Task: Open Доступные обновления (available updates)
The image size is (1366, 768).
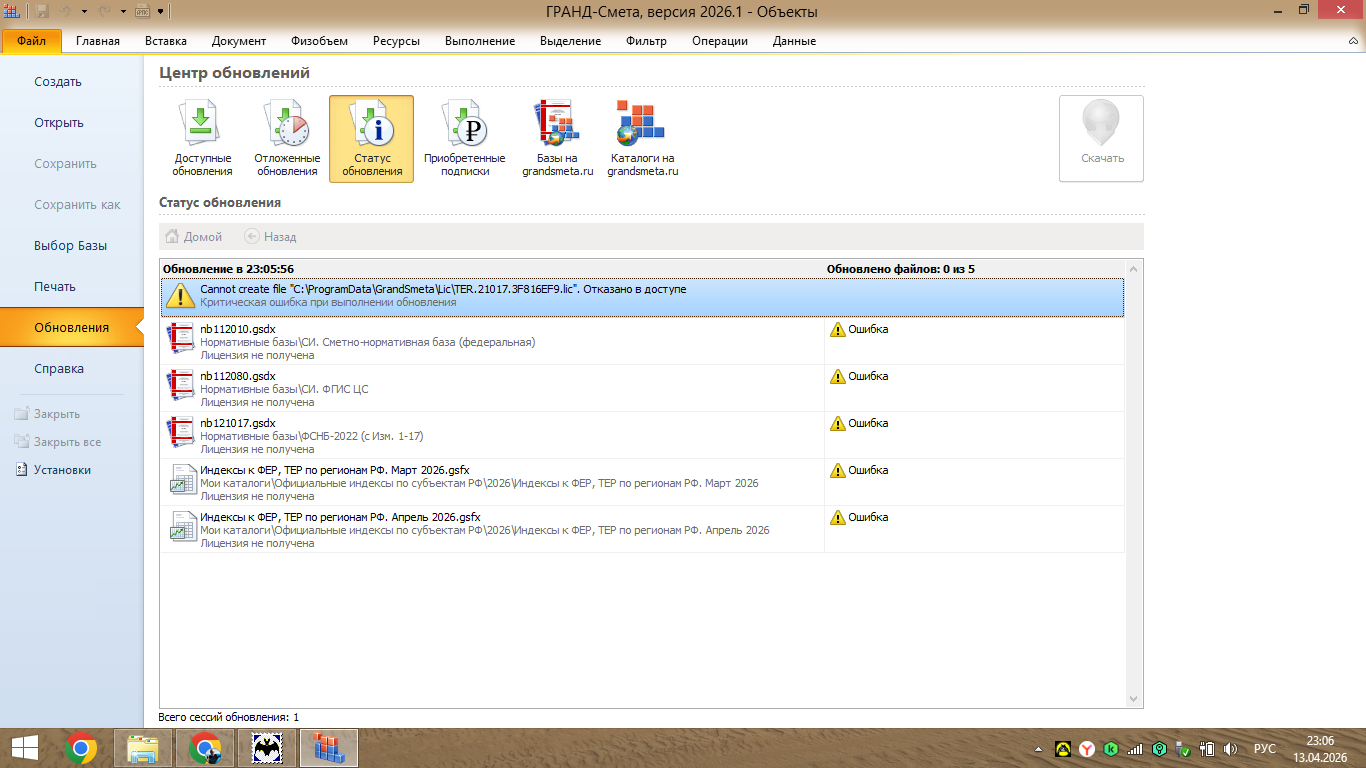Action: click(x=202, y=139)
